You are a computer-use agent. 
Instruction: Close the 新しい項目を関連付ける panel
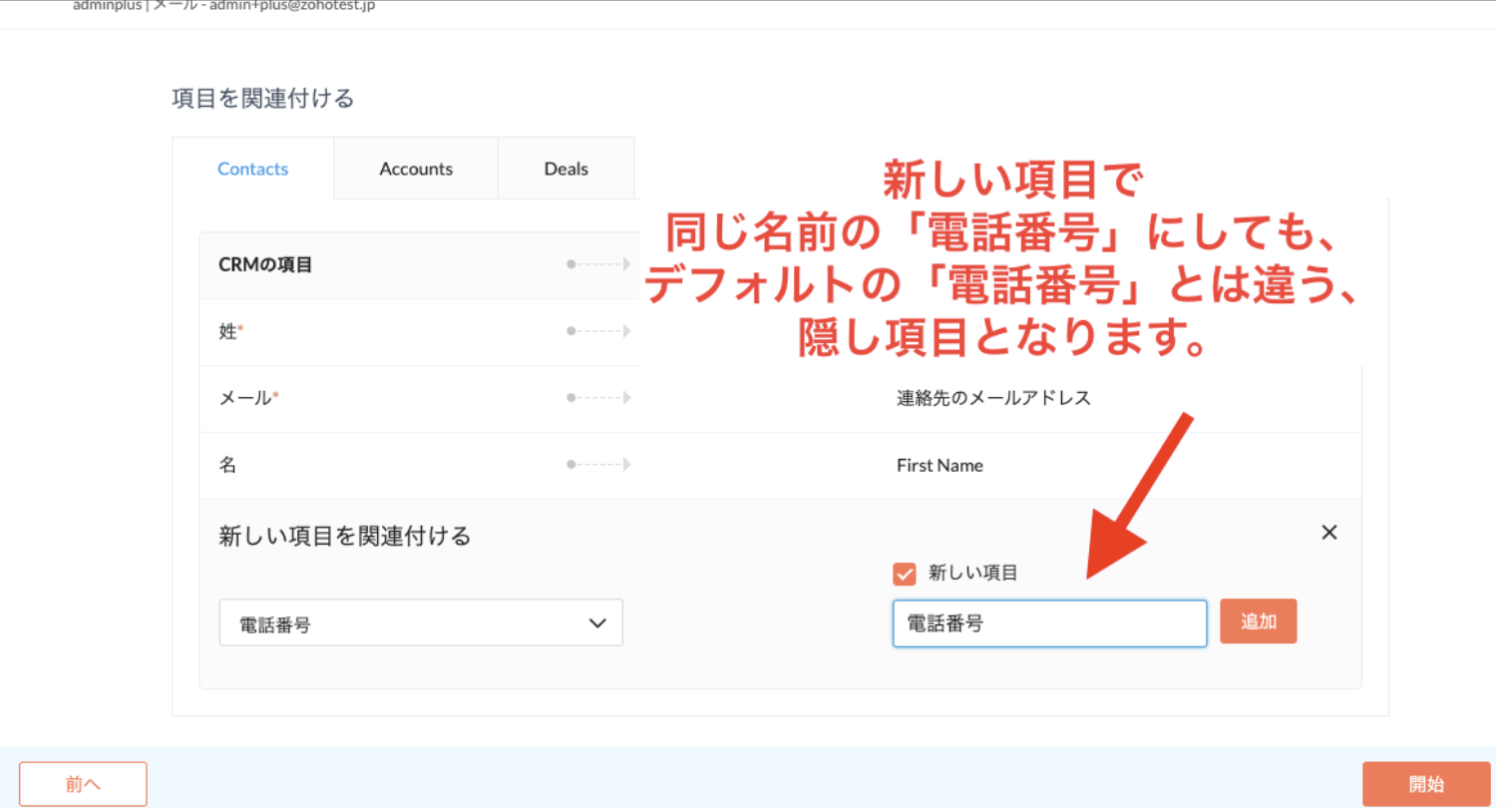pos(1328,533)
